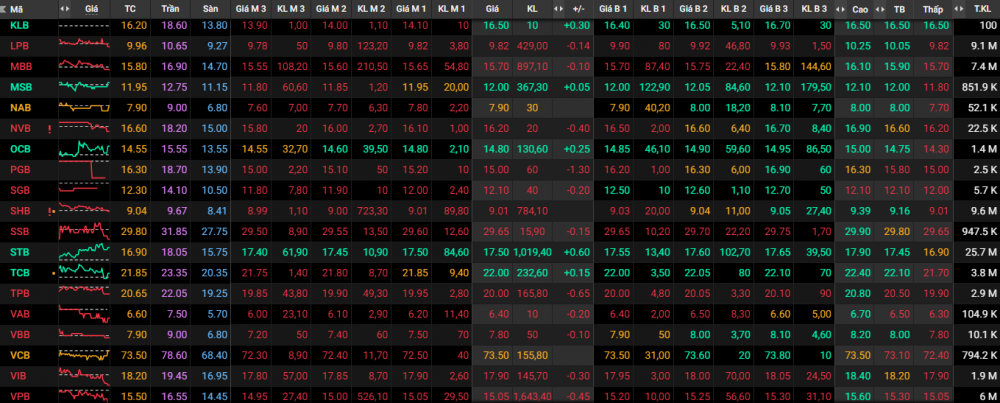Select the VIB stock code

pyautogui.click(x=19, y=376)
